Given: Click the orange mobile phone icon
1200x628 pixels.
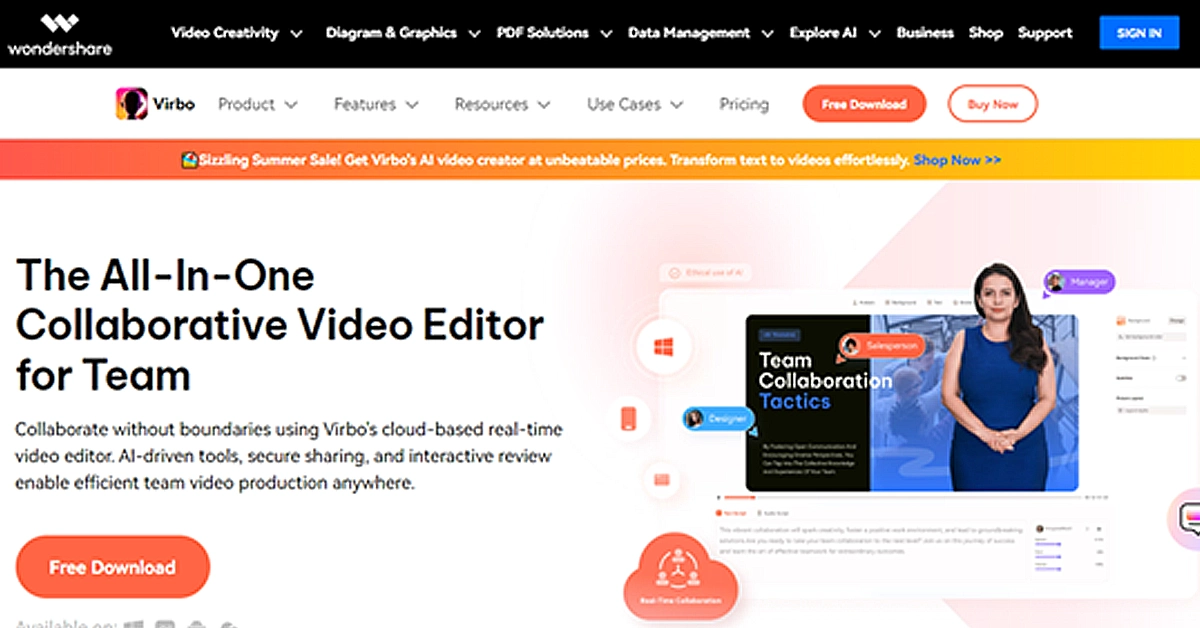Looking at the screenshot, I should (x=629, y=418).
